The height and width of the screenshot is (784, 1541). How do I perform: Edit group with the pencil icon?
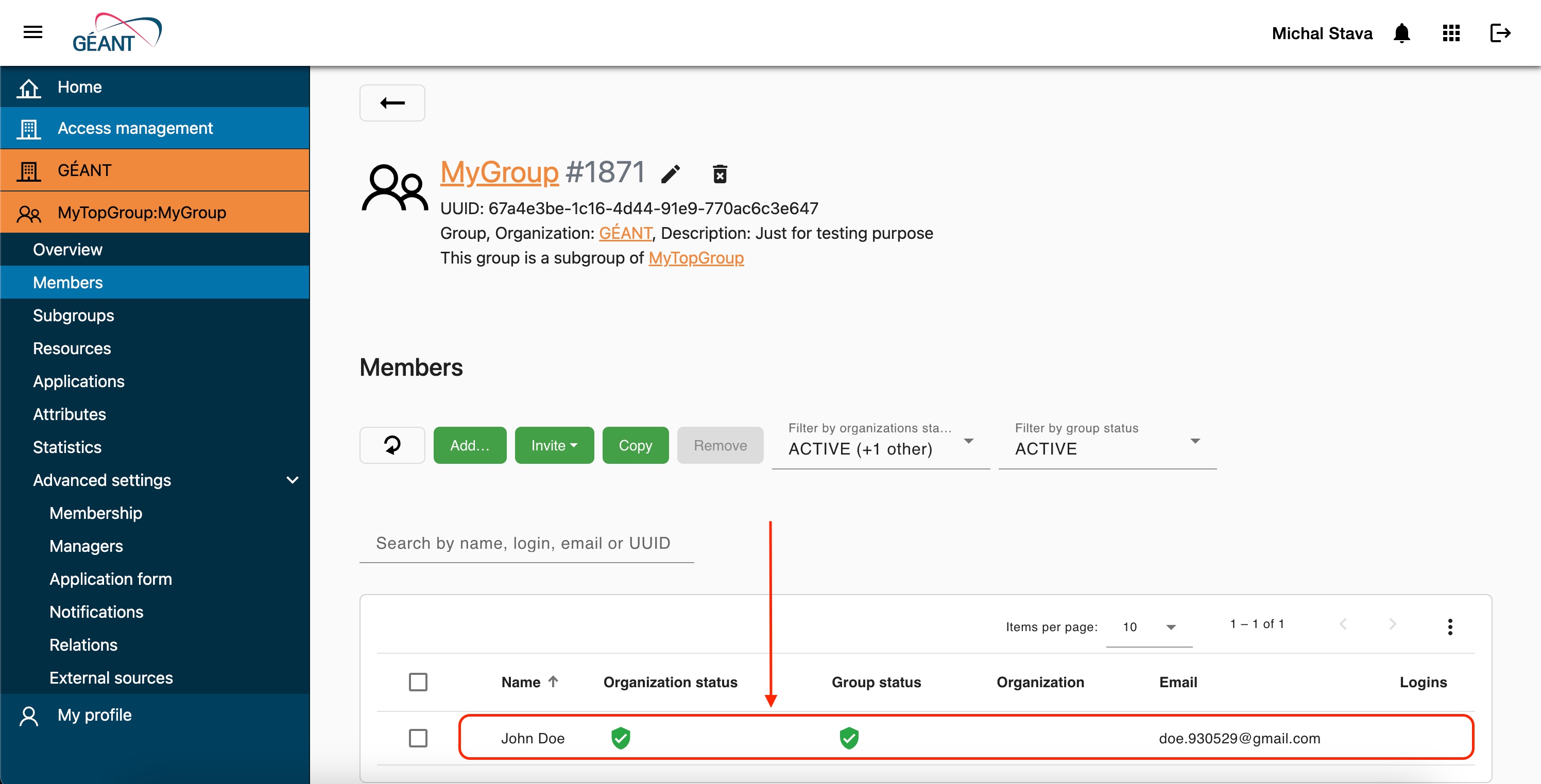tap(671, 174)
